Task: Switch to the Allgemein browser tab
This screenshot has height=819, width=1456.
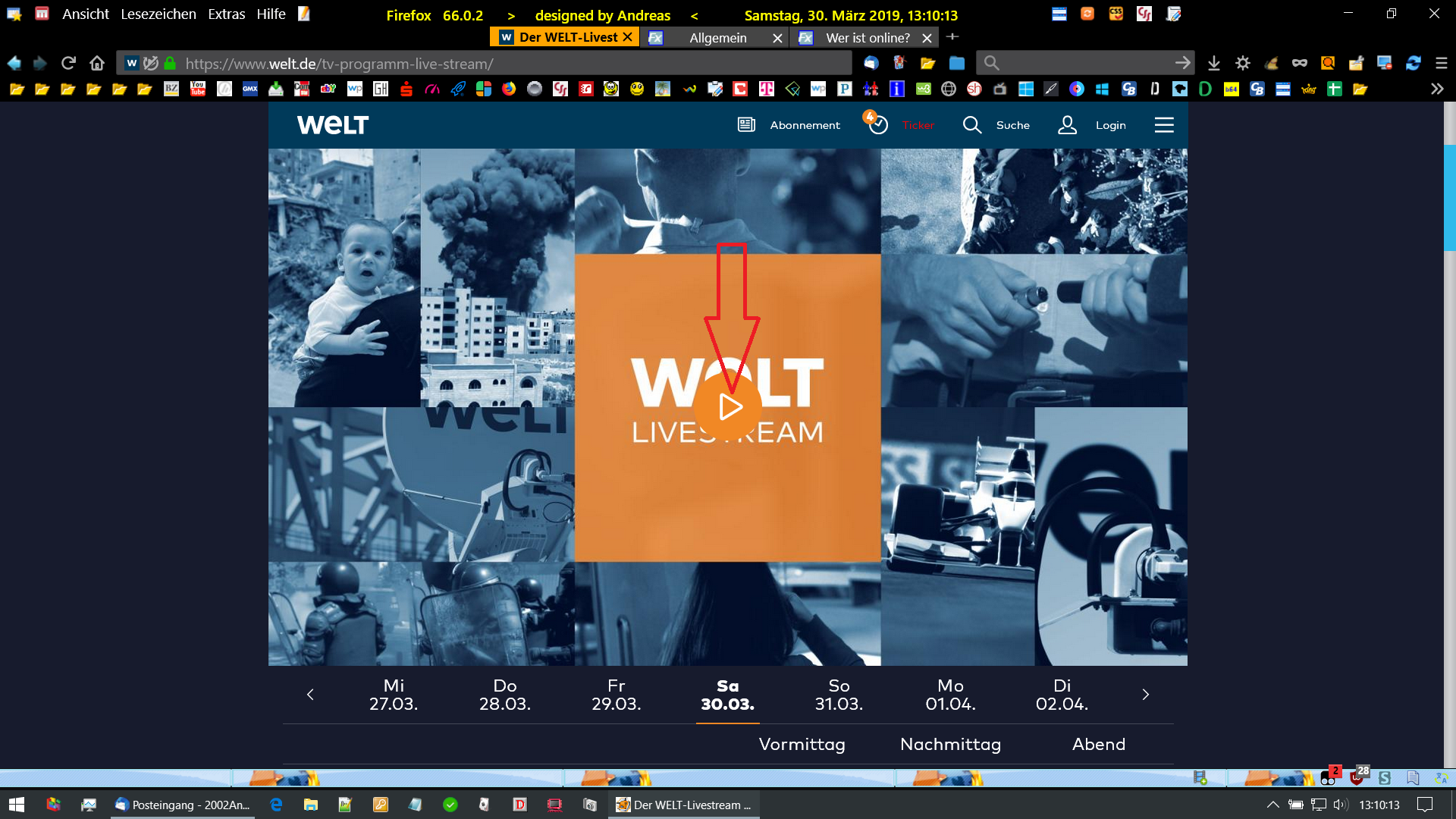Action: pyautogui.click(x=717, y=38)
